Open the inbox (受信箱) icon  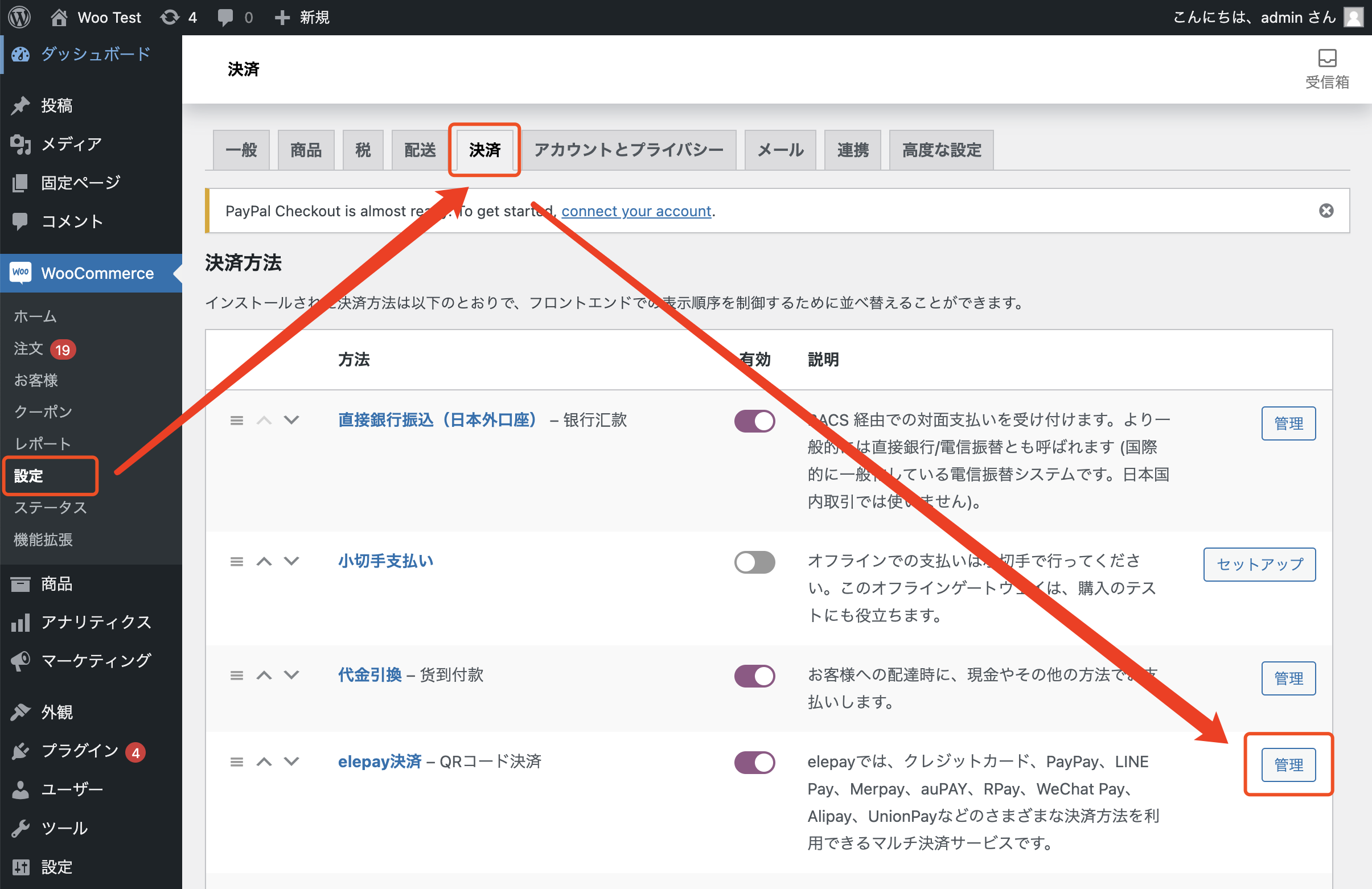coord(1326,58)
